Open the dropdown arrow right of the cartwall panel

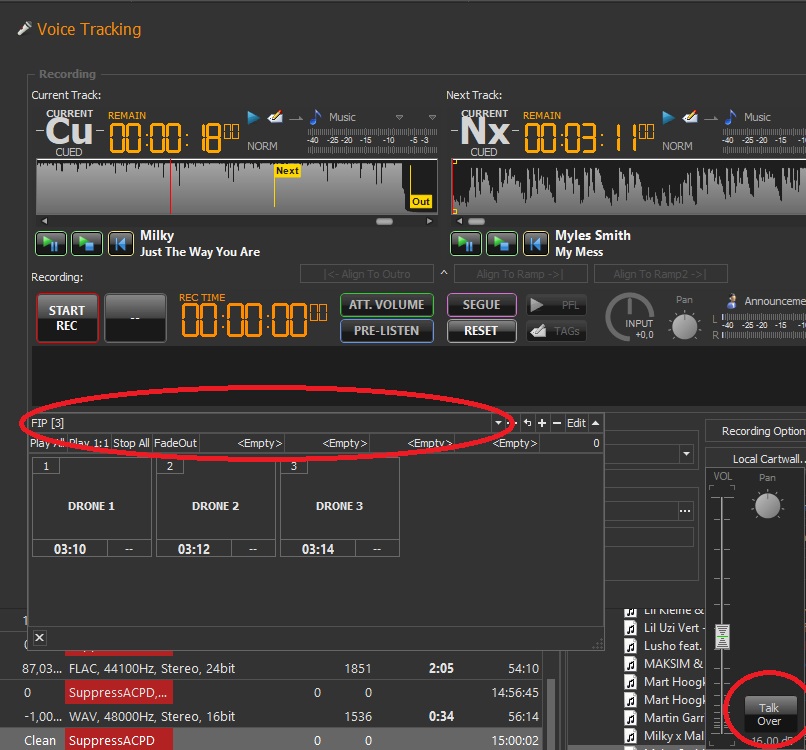click(x=686, y=454)
